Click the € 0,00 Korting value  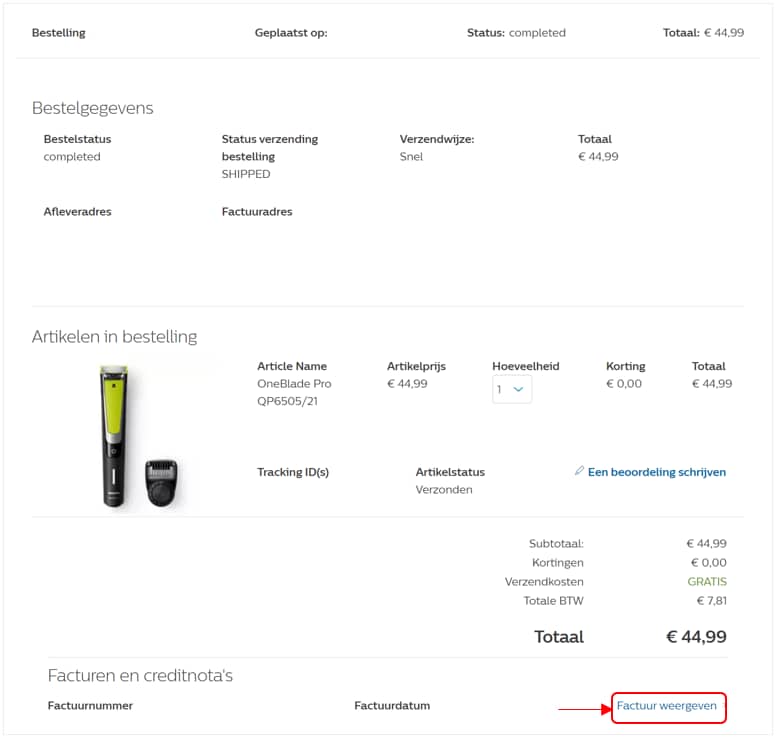624,384
